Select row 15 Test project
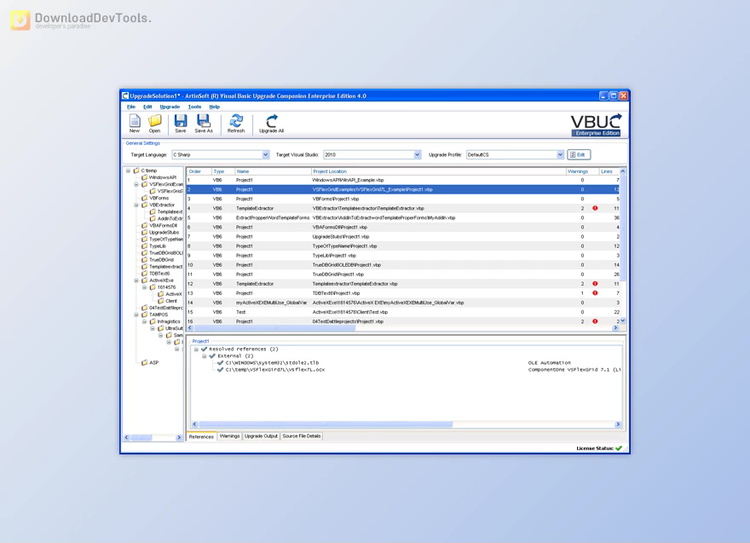The height and width of the screenshot is (543, 750). coord(403,312)
